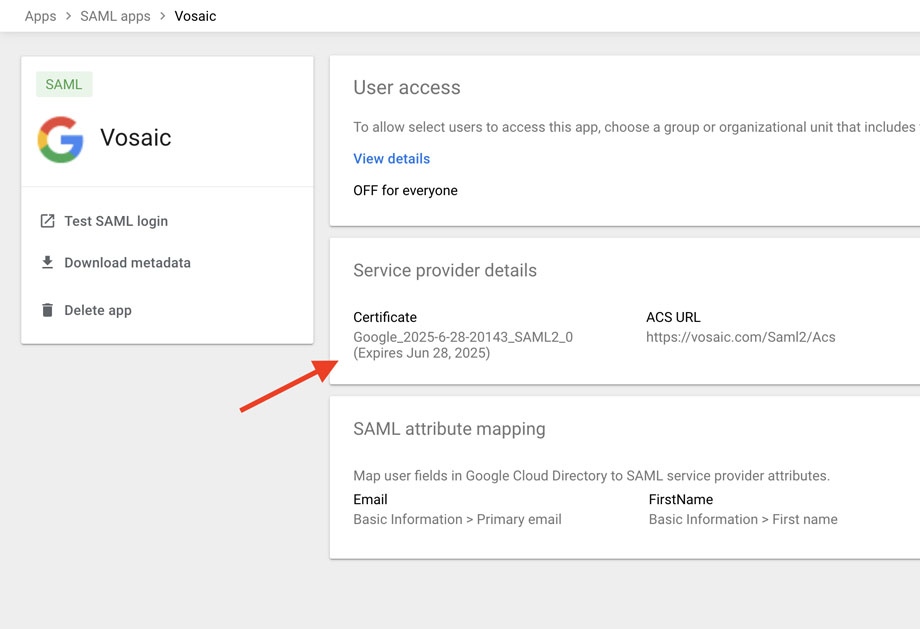Click the Delete app trash icon
Image resolution: width=920 pixels, height=629 pixels.
pyautogui.click(x=48, y=310)
